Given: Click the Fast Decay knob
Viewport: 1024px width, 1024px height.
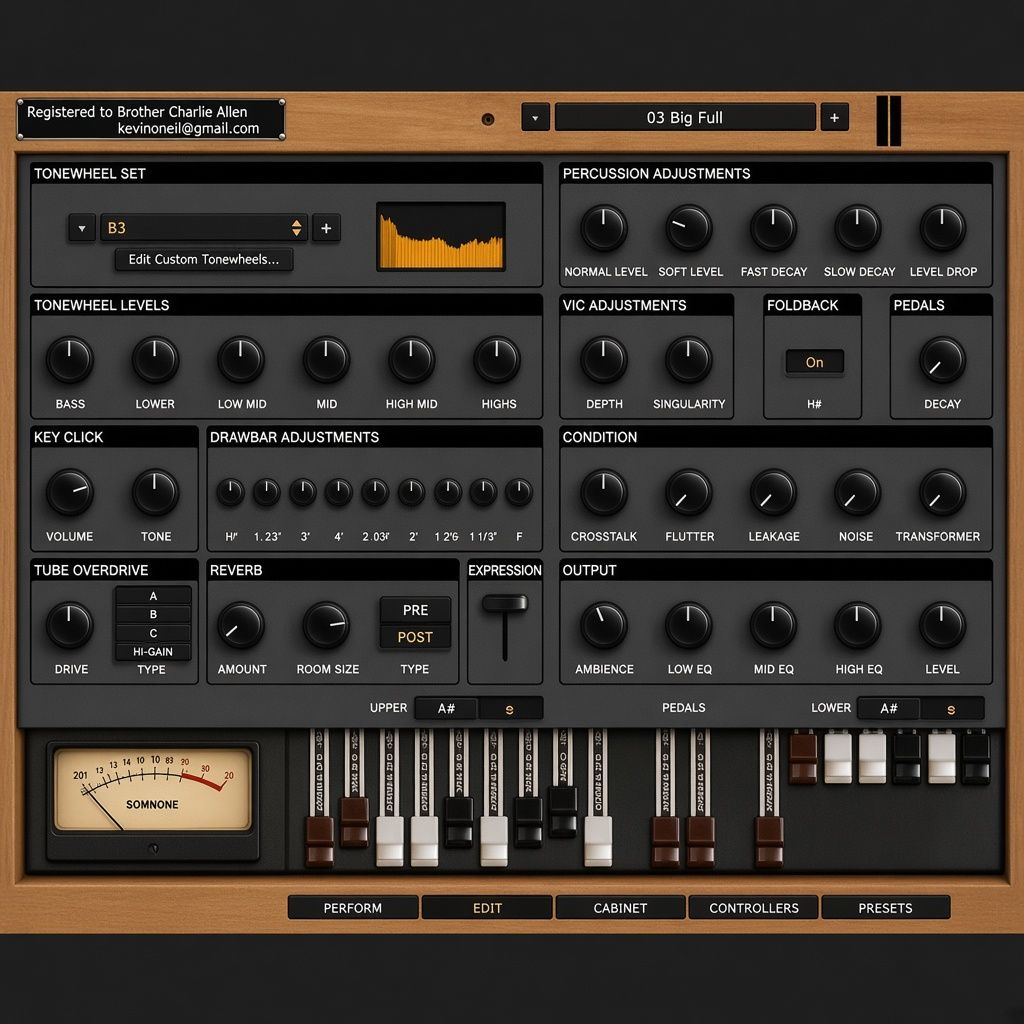Looking at the screenshot, I should coord(773,228).
